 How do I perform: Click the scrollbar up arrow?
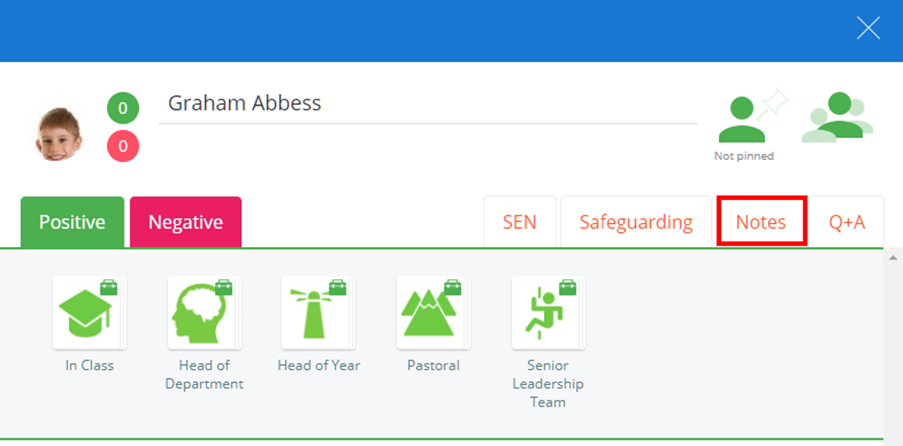893,257
